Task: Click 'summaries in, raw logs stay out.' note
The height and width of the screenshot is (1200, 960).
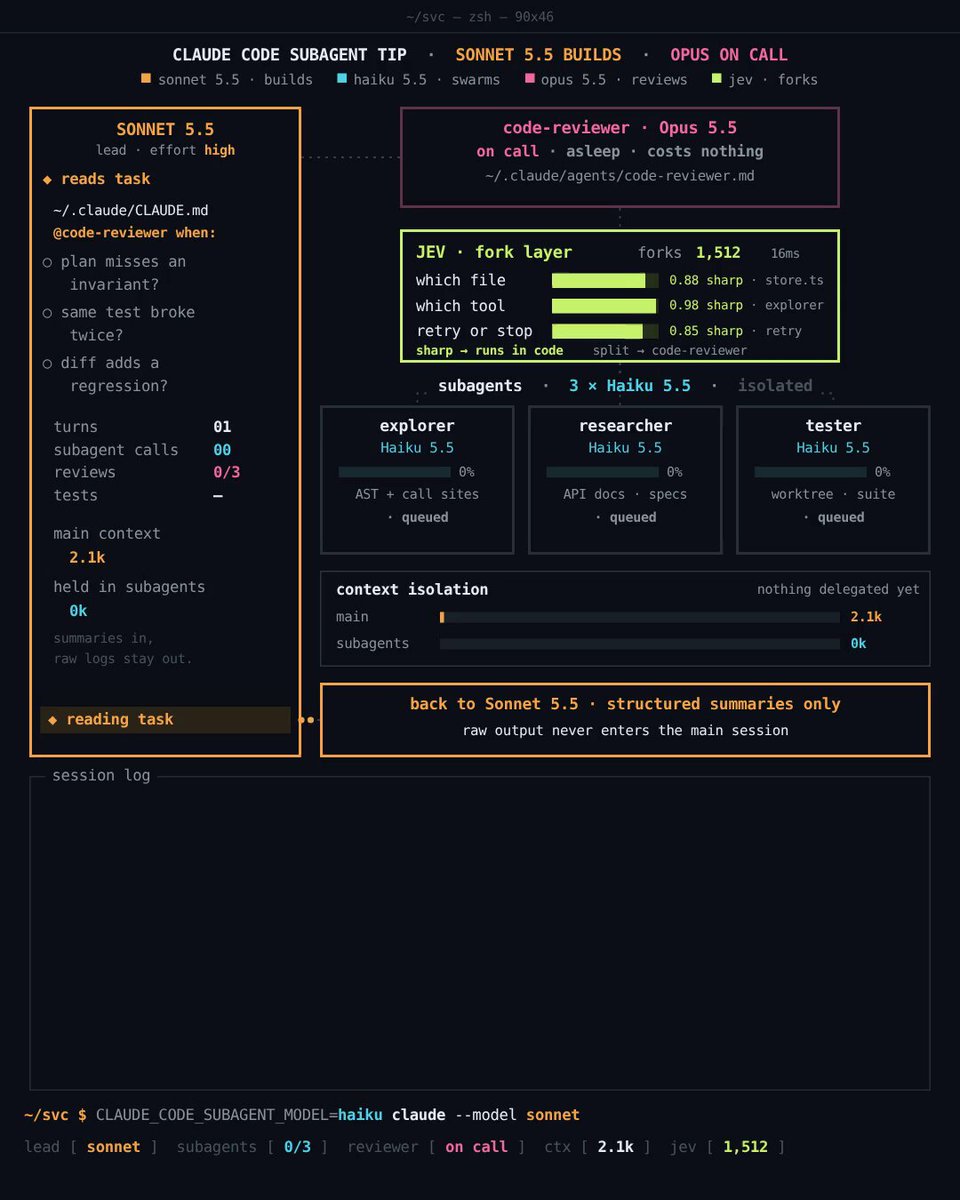Action: (x=123, y=648)
